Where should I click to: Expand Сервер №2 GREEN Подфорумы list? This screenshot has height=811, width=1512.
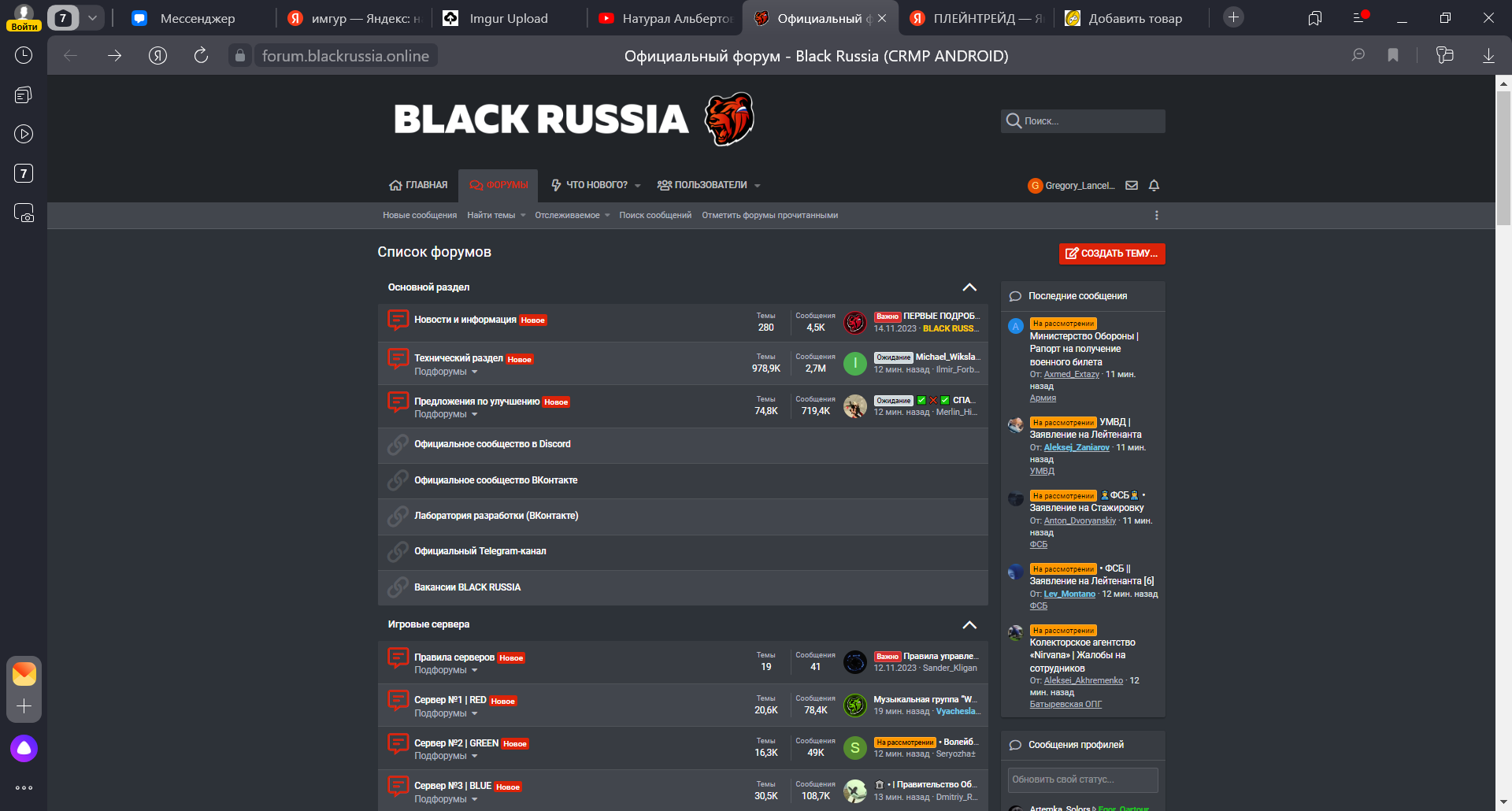(446, 756)
